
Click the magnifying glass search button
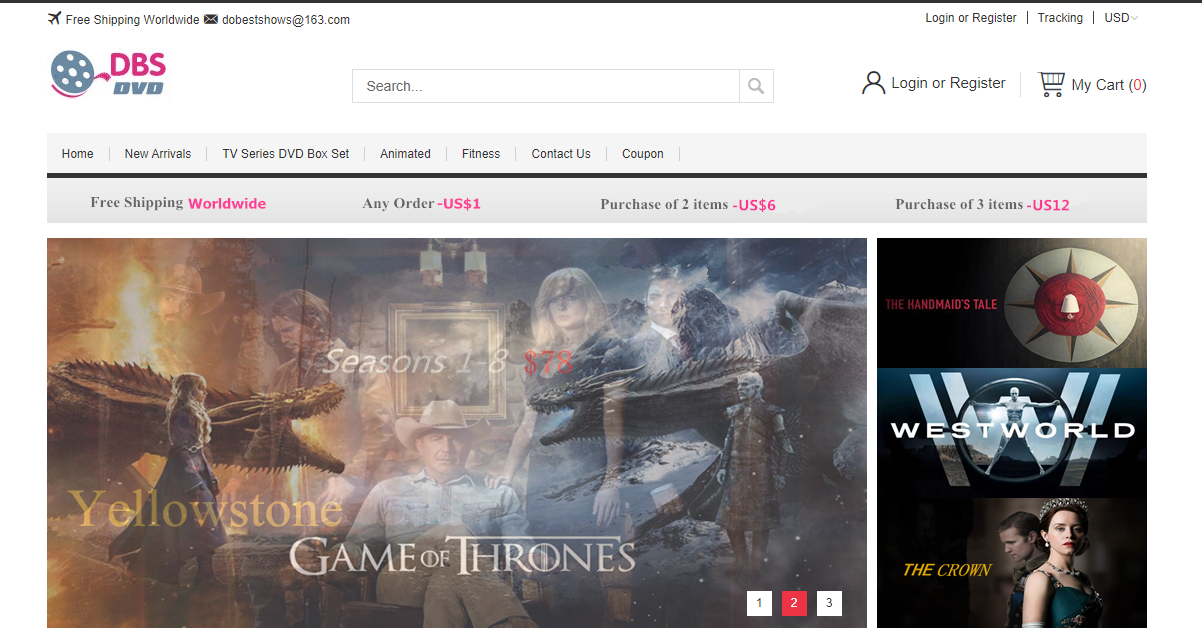point(756,86)
